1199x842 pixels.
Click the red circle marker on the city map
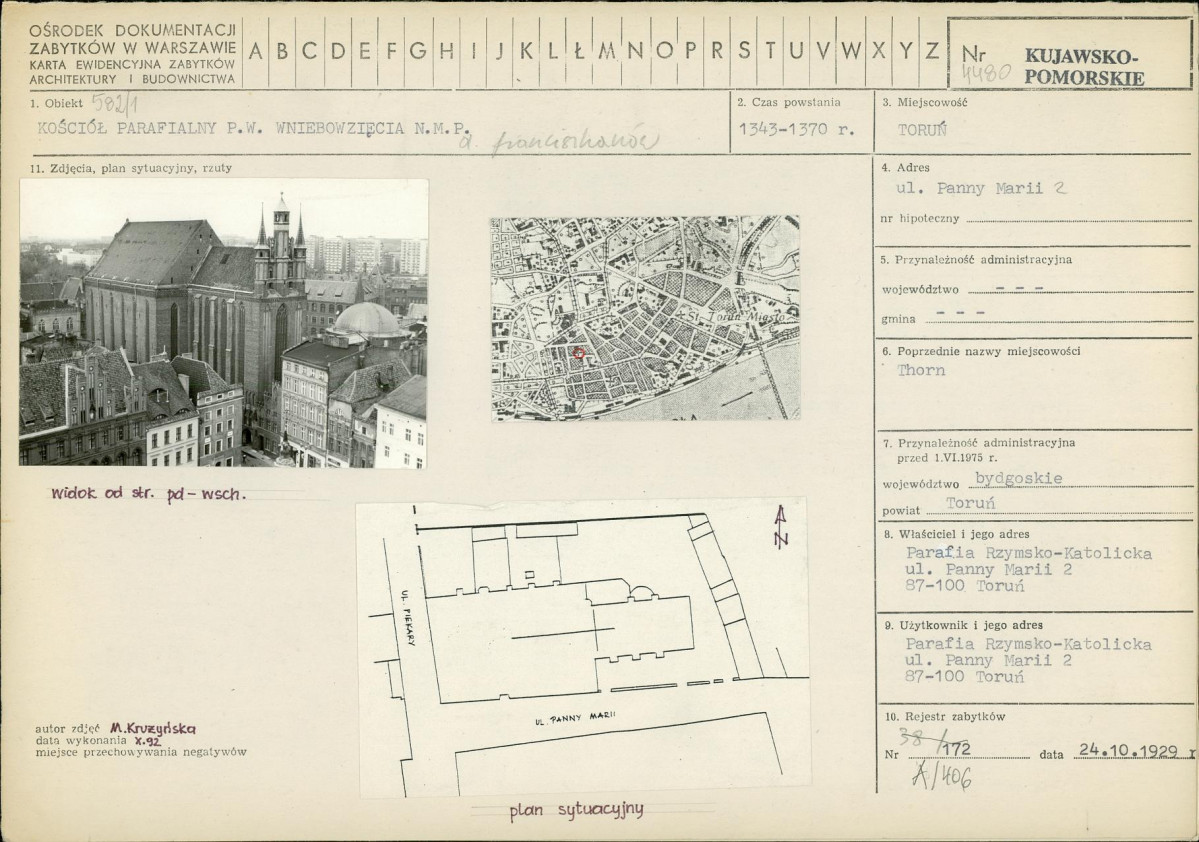click(579, 353)
